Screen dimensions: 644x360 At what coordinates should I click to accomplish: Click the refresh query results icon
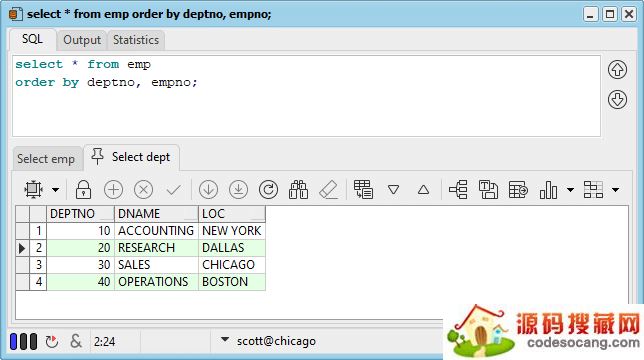(x=269, y=190)
